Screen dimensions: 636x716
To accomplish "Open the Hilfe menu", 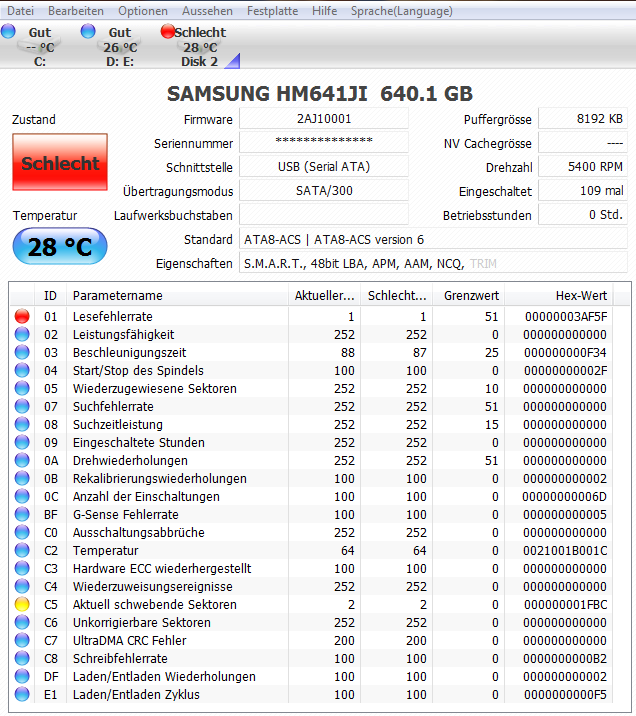I will click(325, 11).
